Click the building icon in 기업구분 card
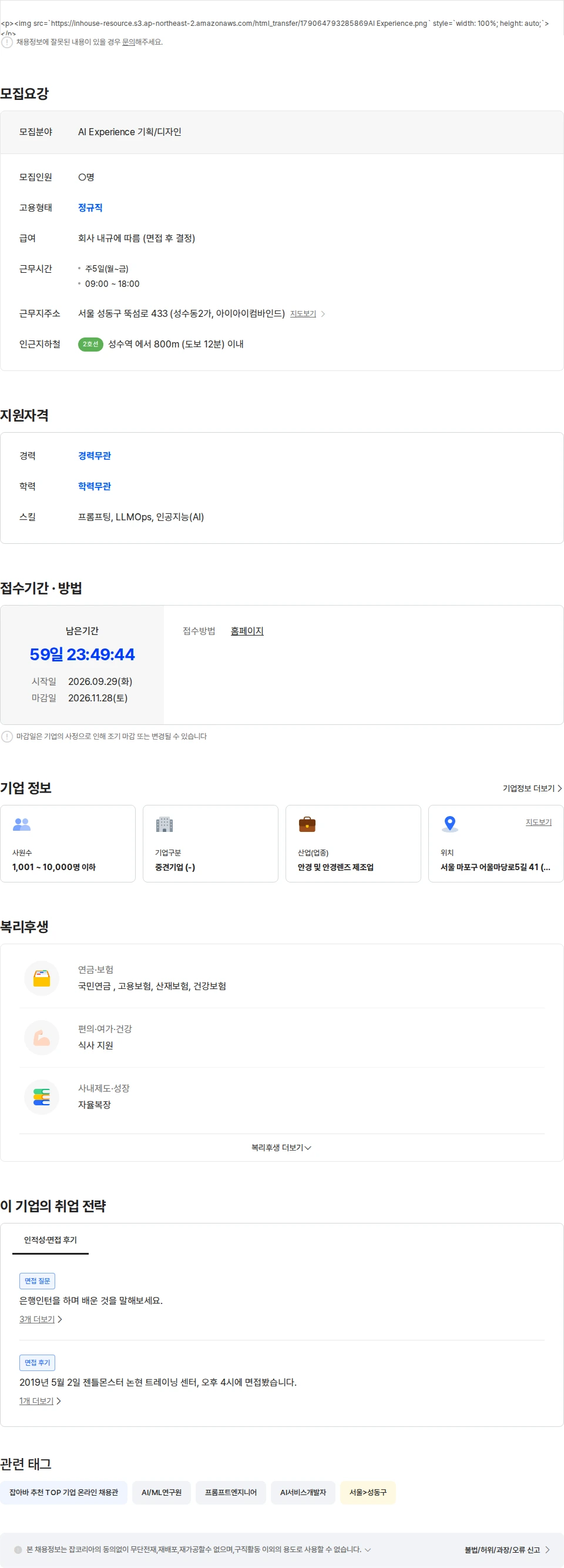564x1568 pixels. pyautogui.click(x=164, y=824)
